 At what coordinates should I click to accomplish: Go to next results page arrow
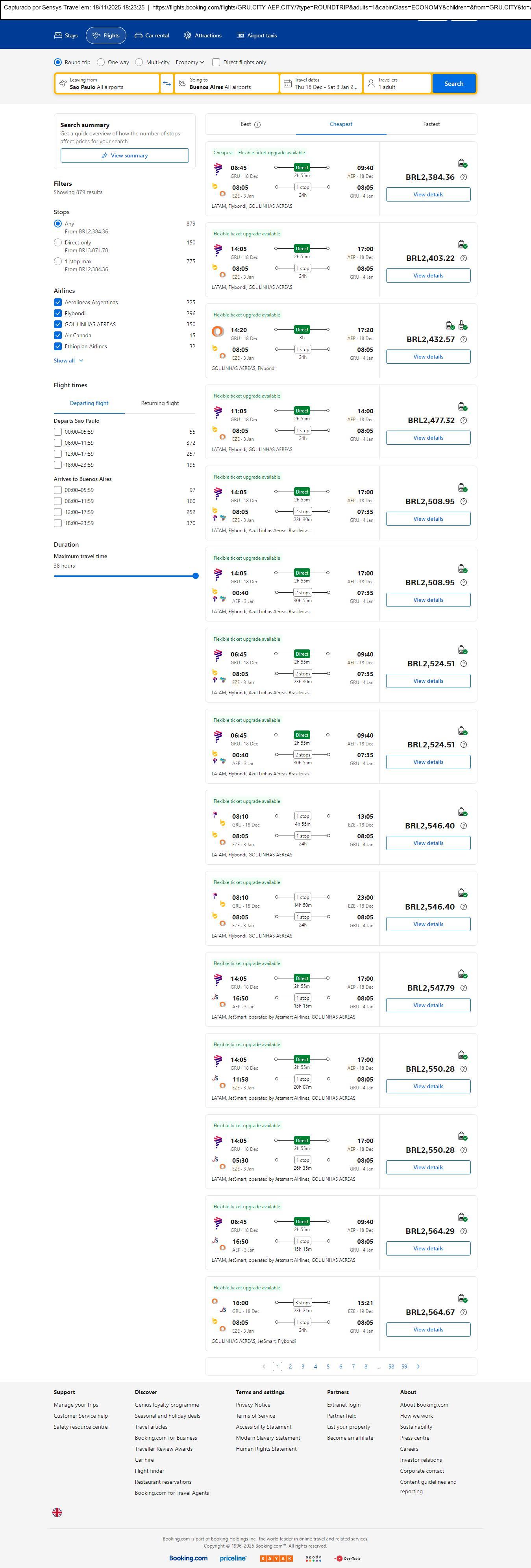418,1366
